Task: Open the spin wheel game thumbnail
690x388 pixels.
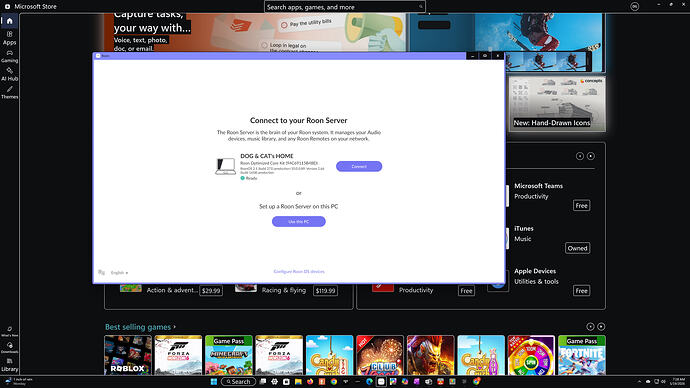Action: [x=531, y=355]
